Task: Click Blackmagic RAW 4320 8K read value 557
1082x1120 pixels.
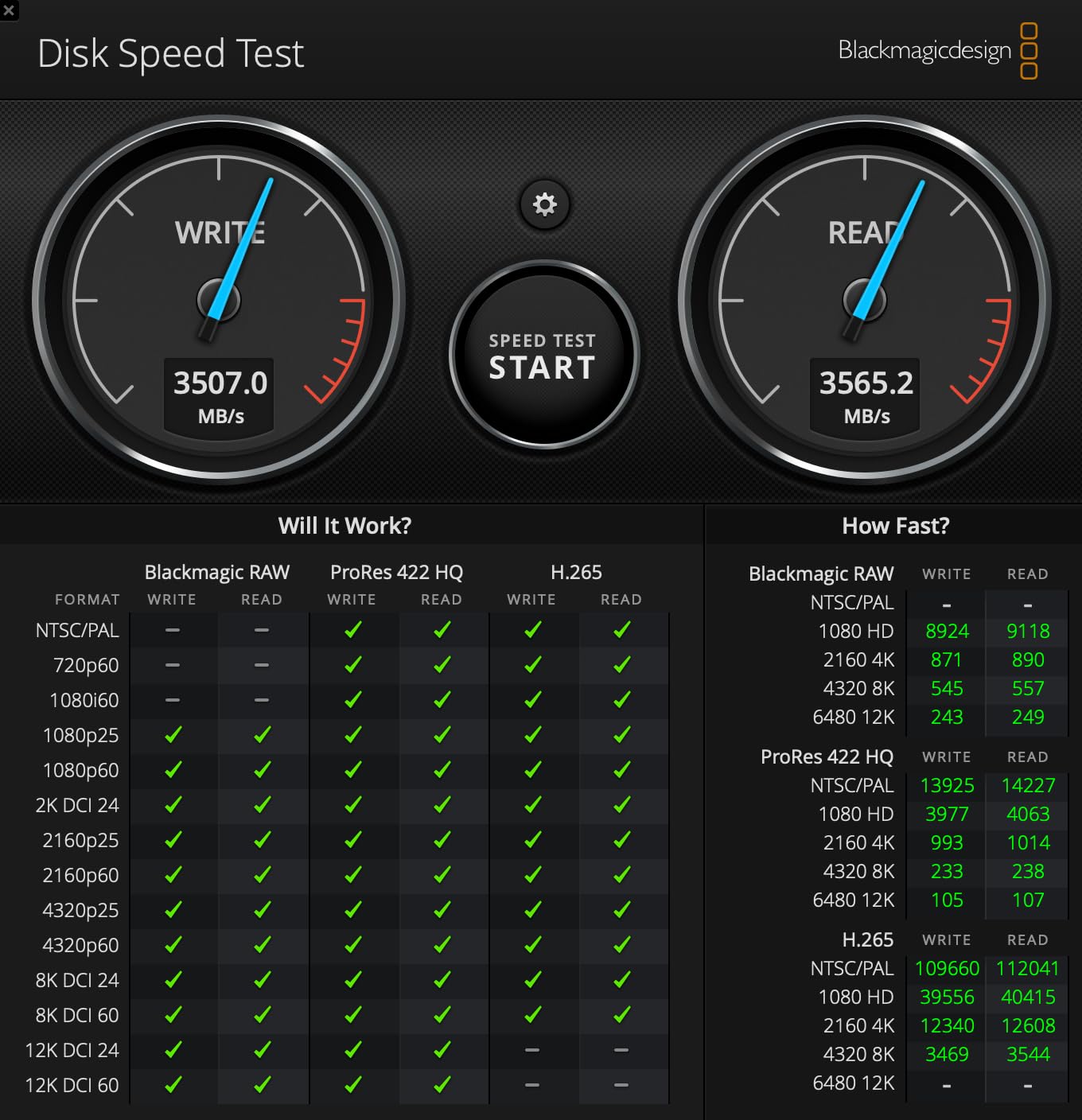Action: coord(1028,689)
